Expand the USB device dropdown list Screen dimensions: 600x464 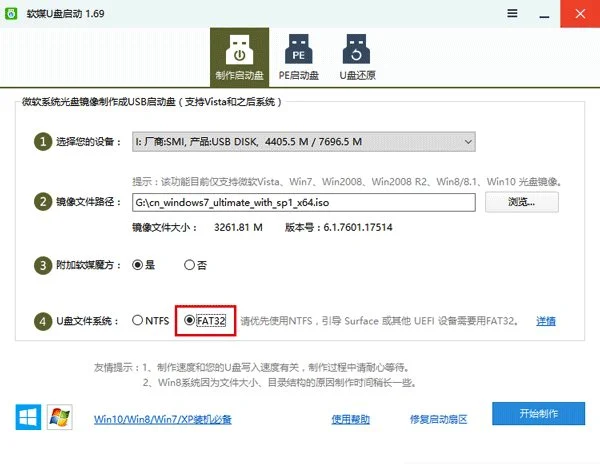click(304, 142)
